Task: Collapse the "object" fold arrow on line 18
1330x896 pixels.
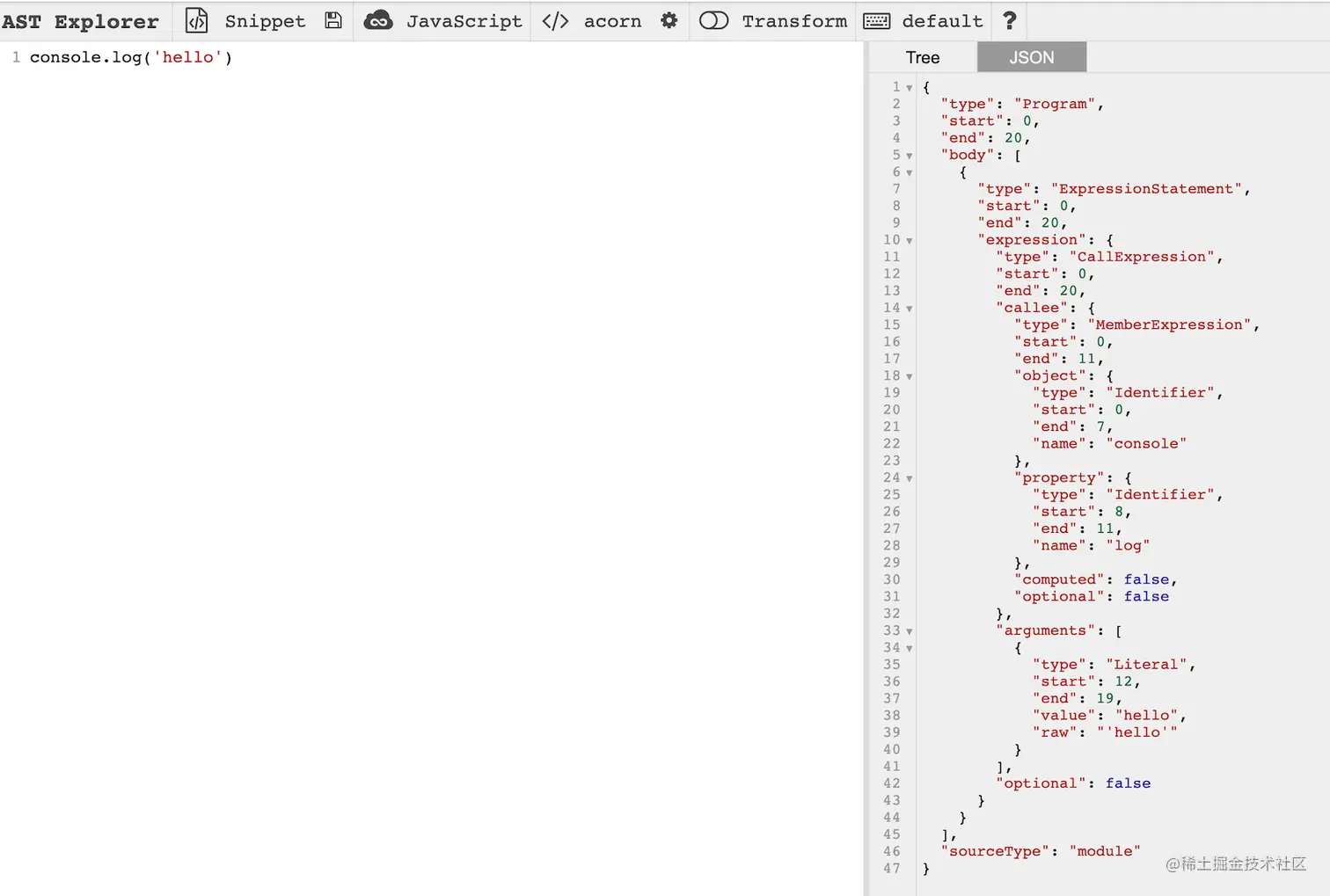Action: coord(910,377)
